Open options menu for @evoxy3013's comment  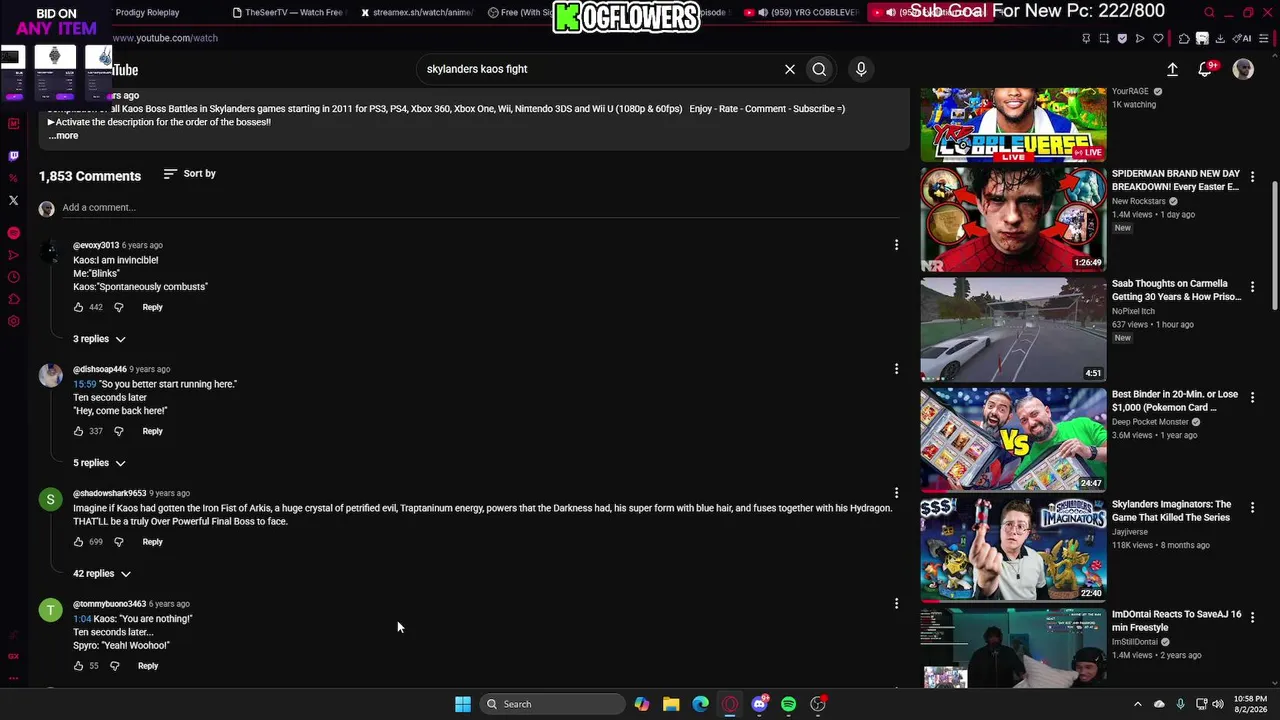pyautogui.click(x=896, y=245)
